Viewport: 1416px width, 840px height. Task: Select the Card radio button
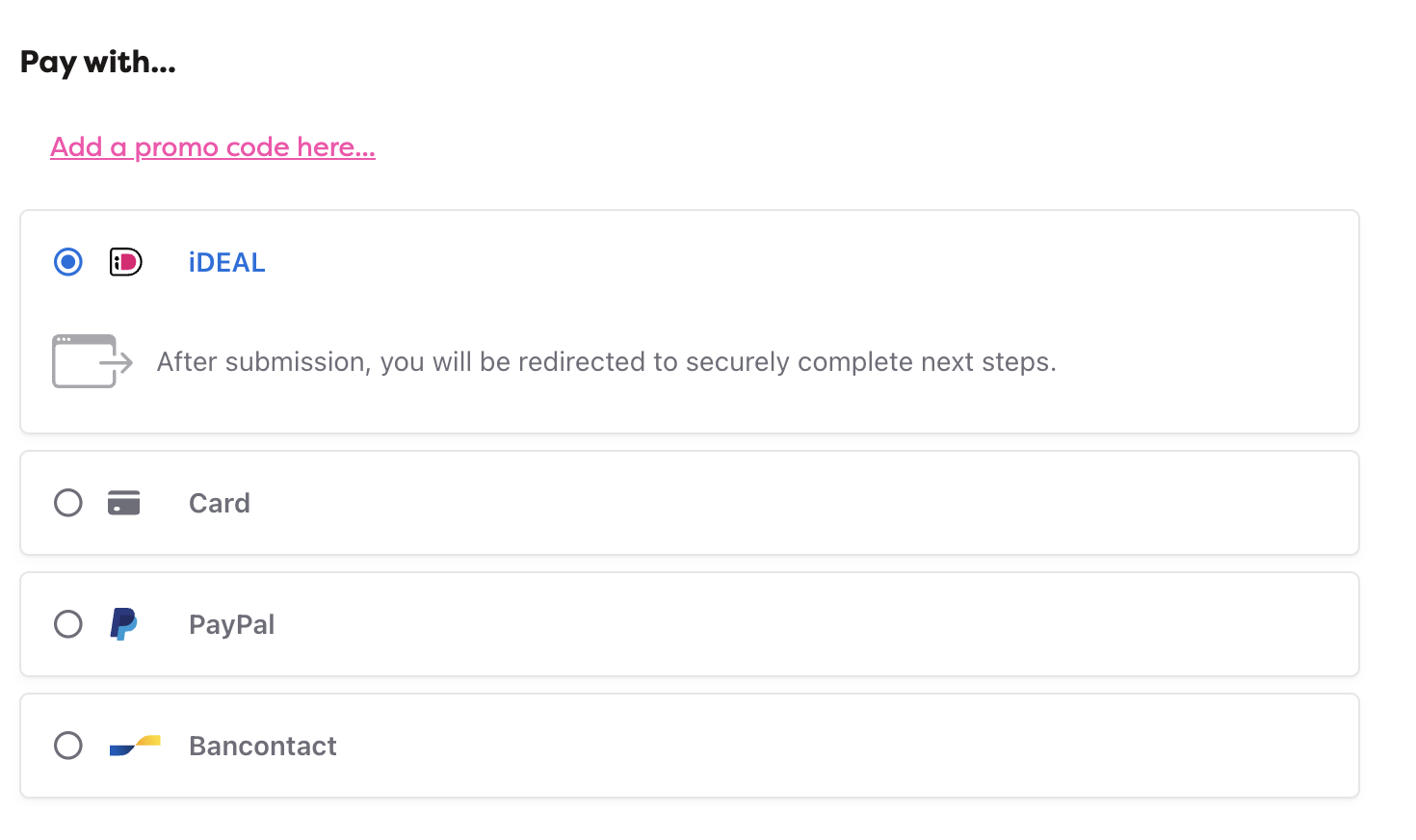click(68, 503)
